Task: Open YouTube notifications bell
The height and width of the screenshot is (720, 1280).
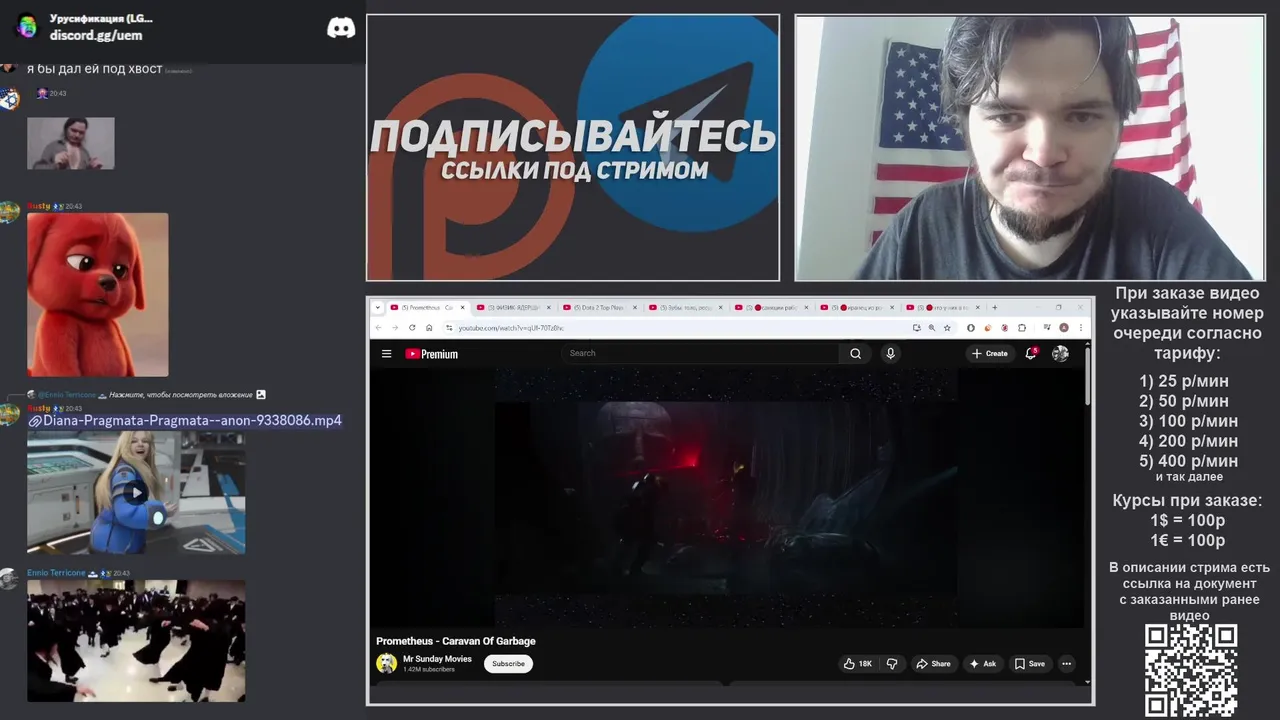Action: coord(1031,353)
